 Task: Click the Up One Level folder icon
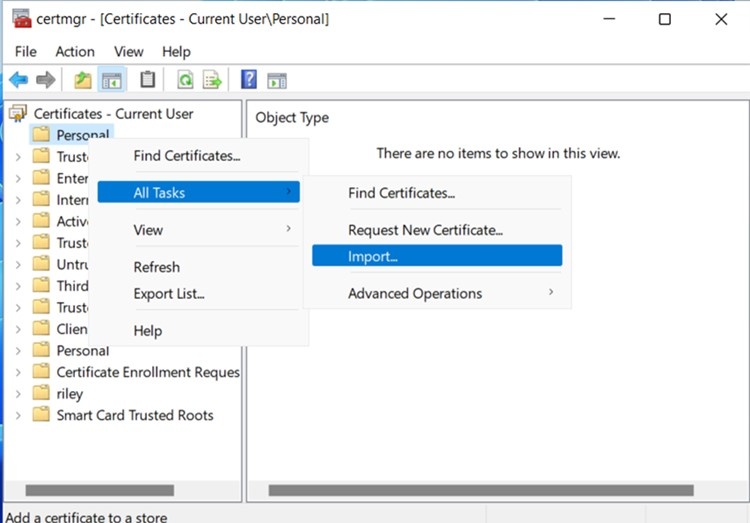(83, 80)
